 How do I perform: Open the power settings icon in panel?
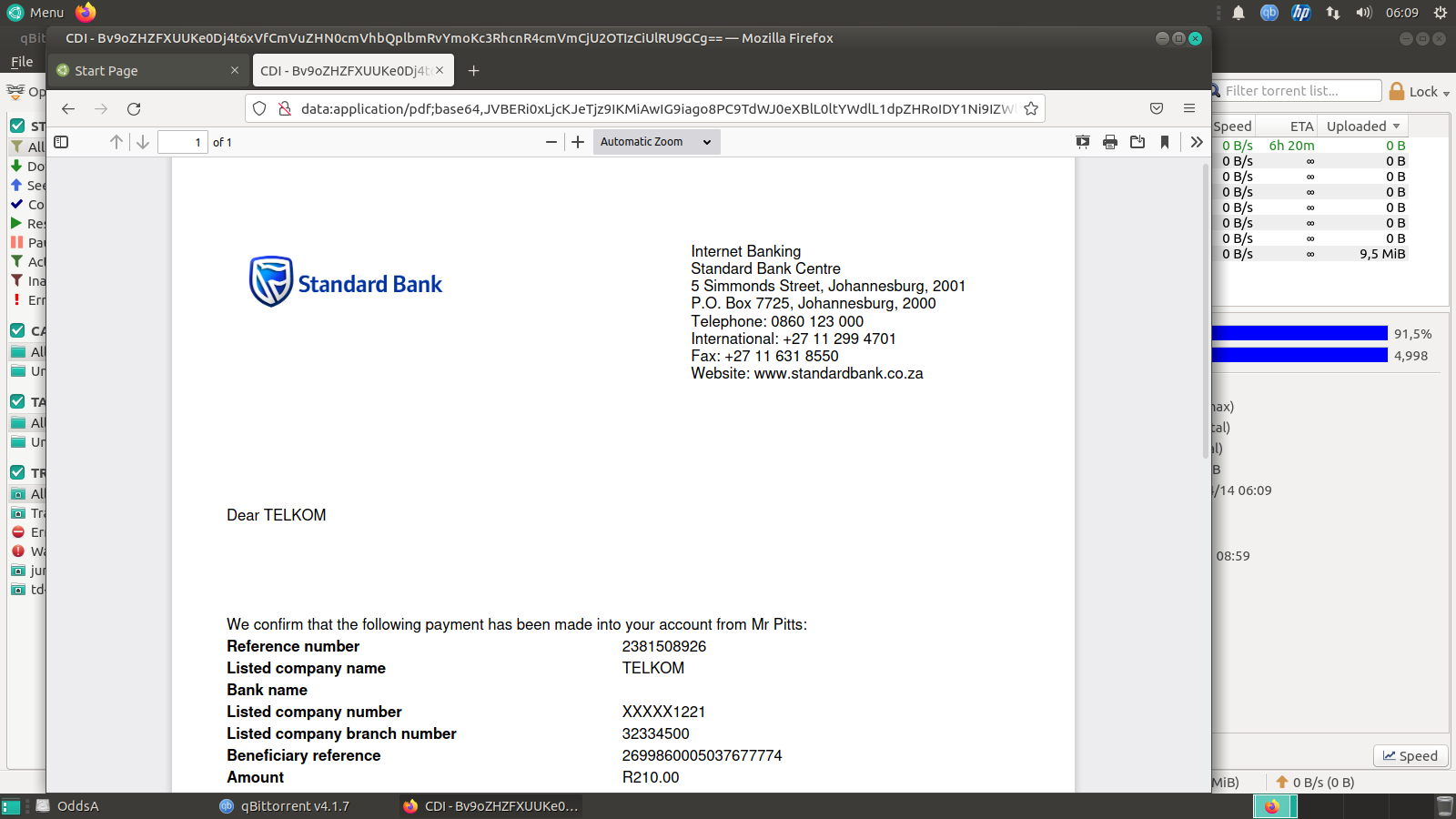pos(1441,13)
